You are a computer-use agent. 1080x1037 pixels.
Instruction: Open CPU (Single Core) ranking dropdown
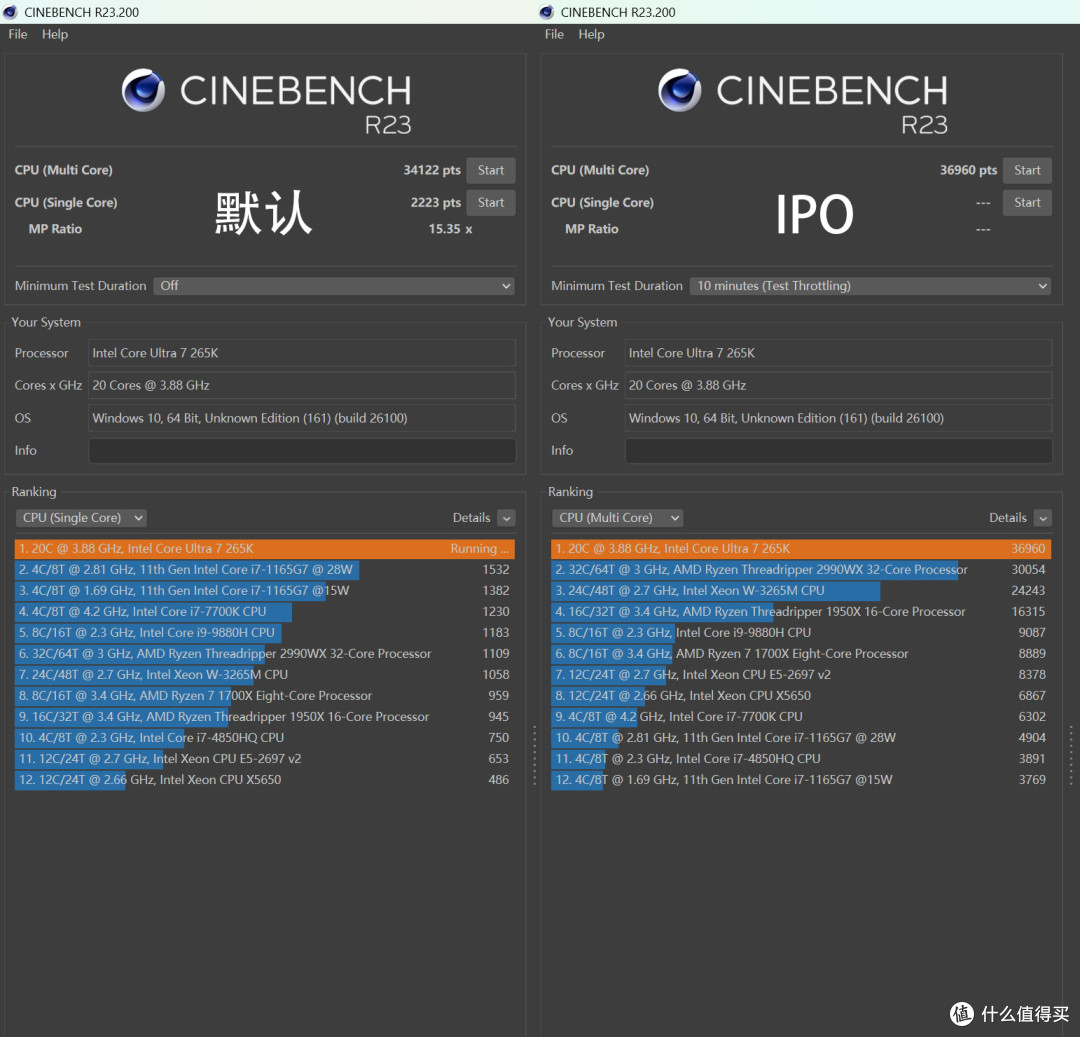[x=81, y=518]
